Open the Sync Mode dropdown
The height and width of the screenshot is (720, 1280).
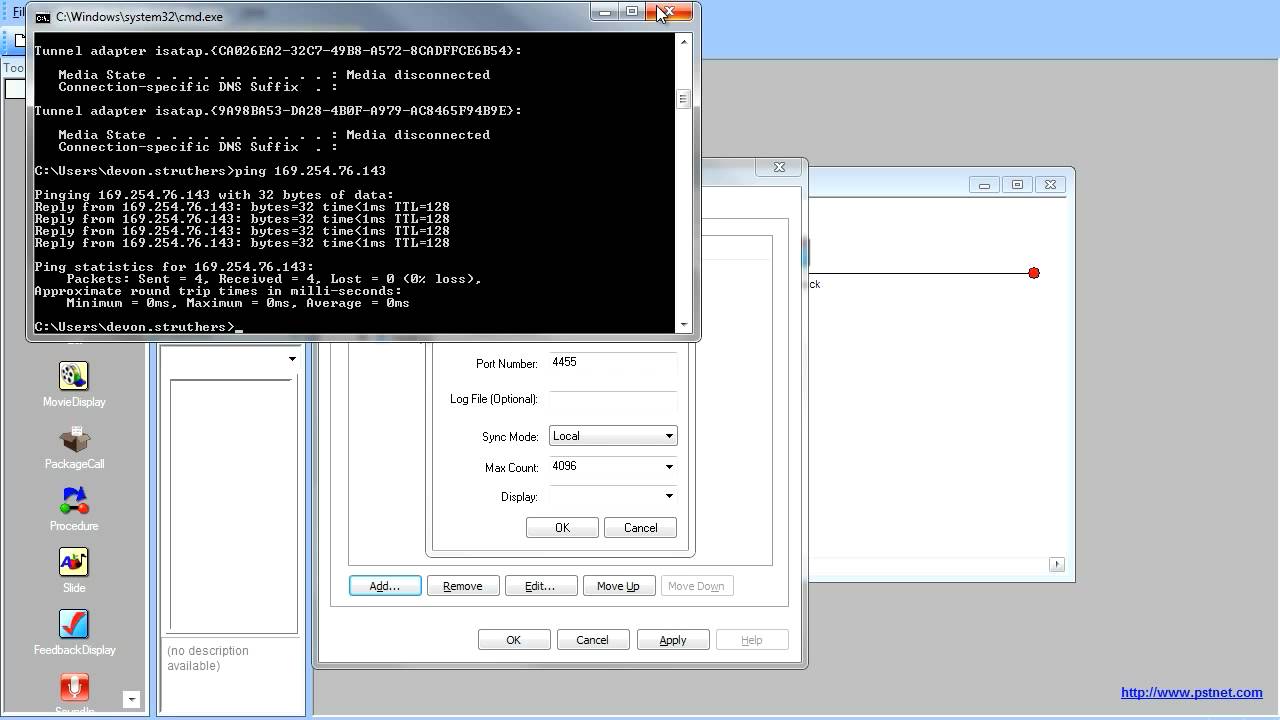669,436
